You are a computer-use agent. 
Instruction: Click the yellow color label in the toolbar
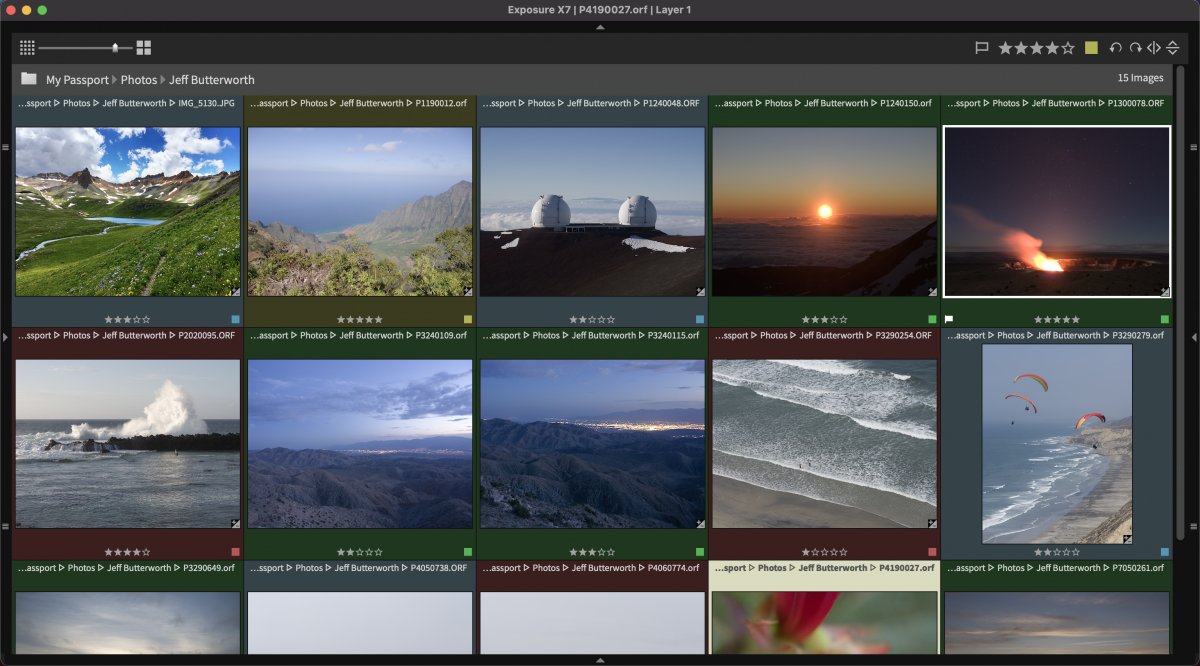[x=1091, y=48]
